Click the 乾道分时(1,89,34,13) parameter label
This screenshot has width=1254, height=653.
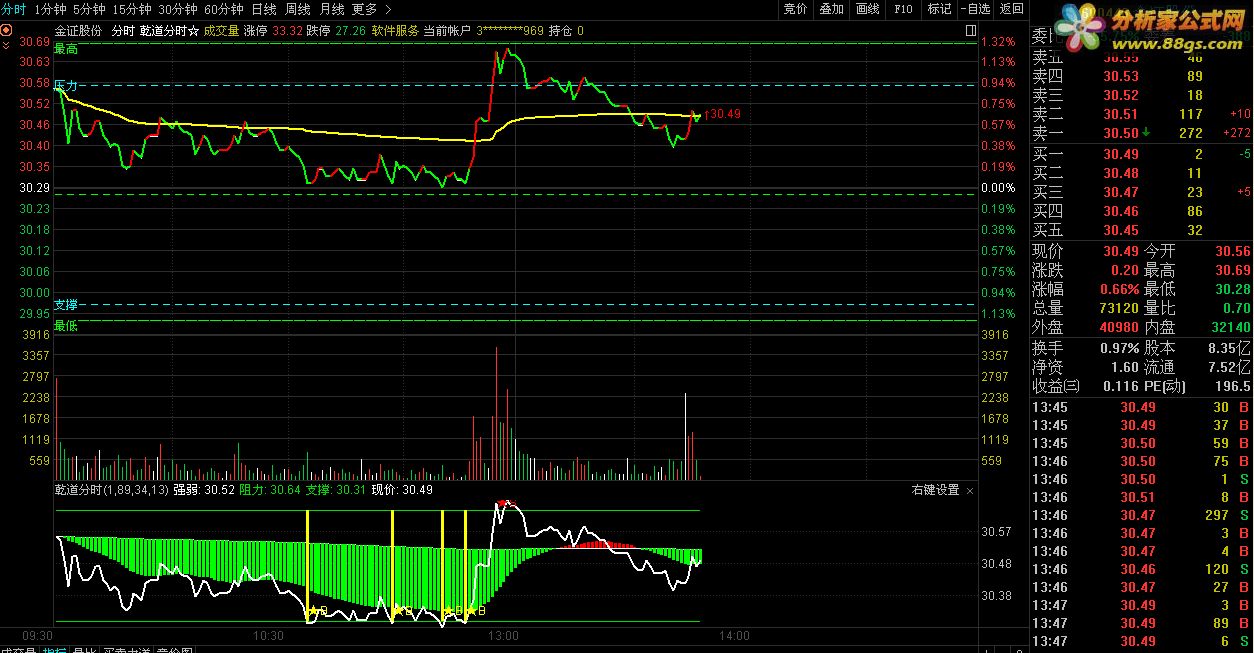[111, 490]
